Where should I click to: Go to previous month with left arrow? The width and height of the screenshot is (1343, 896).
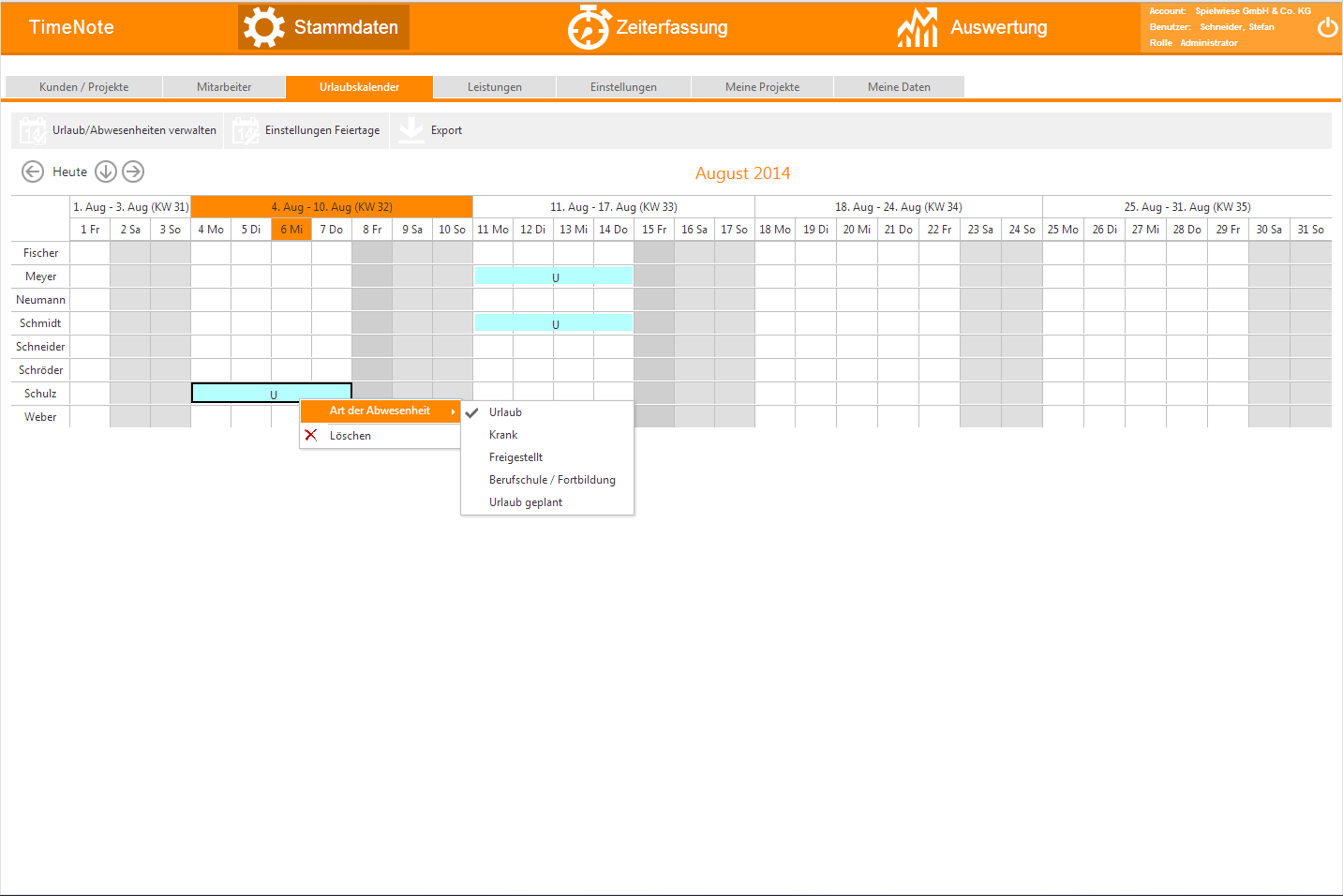pyautogui.click(x=33, y=172)
